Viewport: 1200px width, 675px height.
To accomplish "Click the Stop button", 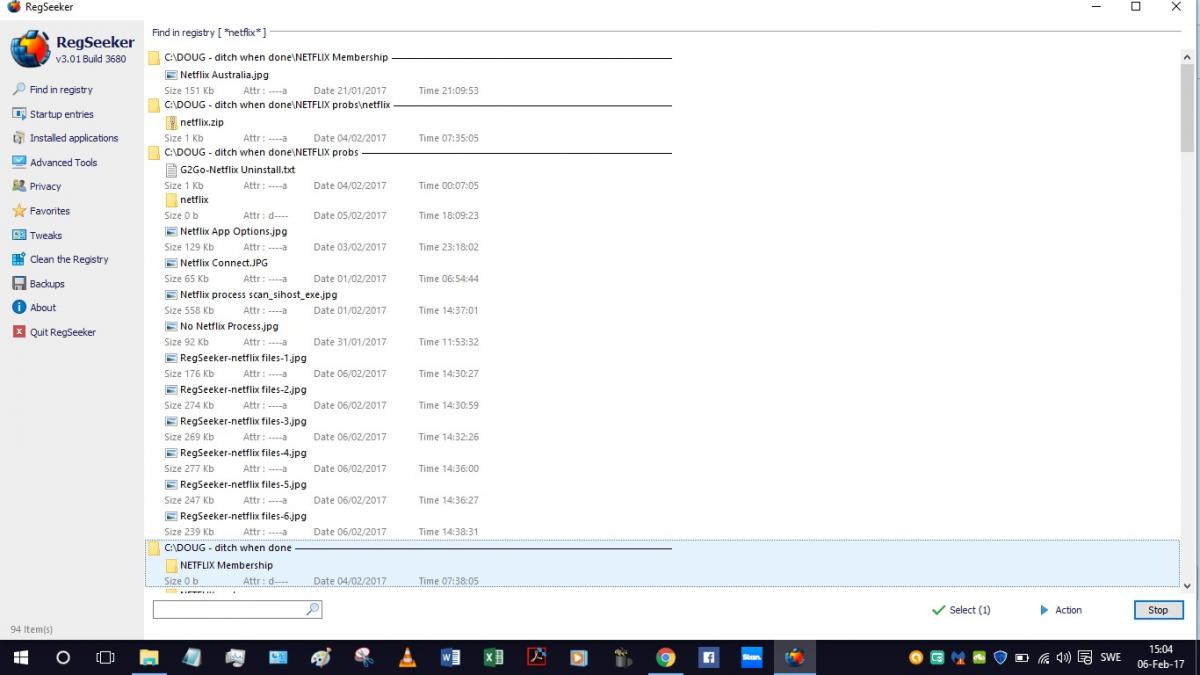I will pyautogui.click(x=1158, y=610).
